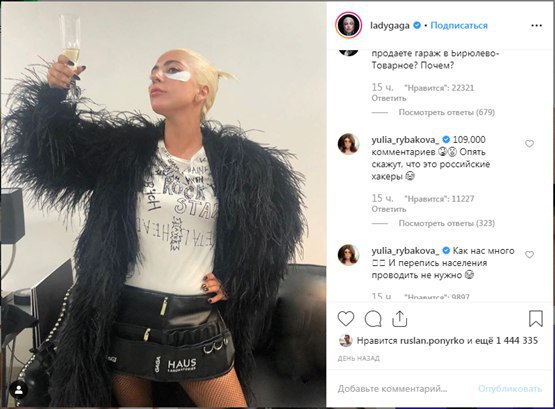Share the post with the upload icon

pos(400,318)
